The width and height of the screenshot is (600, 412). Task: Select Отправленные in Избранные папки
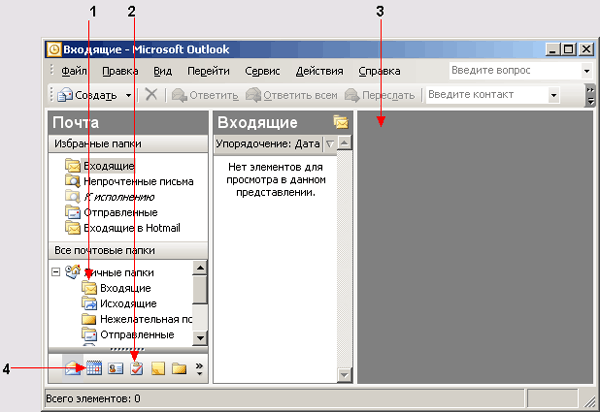tap(111, 212)
